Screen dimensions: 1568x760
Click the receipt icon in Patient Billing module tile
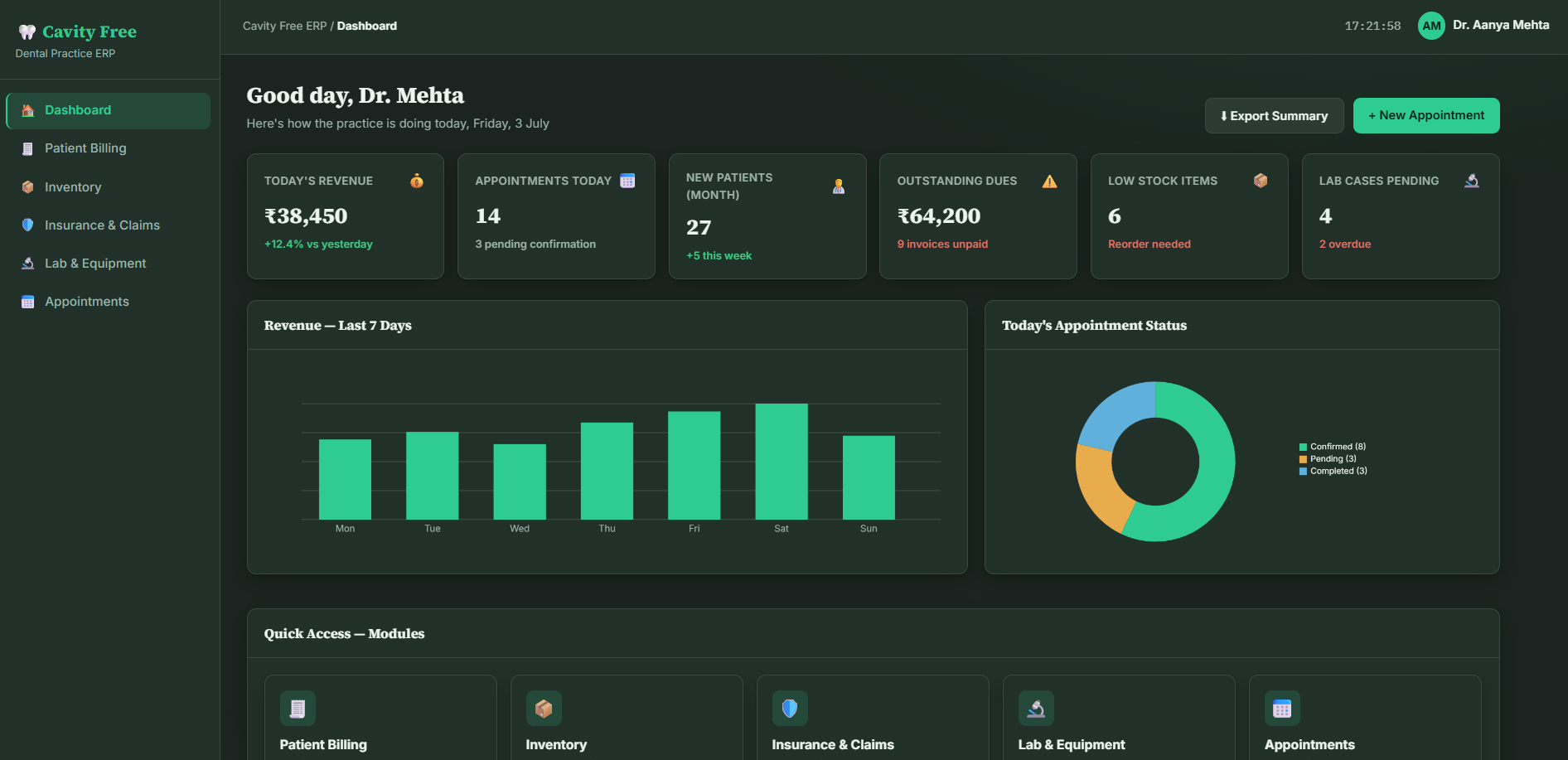(298, 709)
